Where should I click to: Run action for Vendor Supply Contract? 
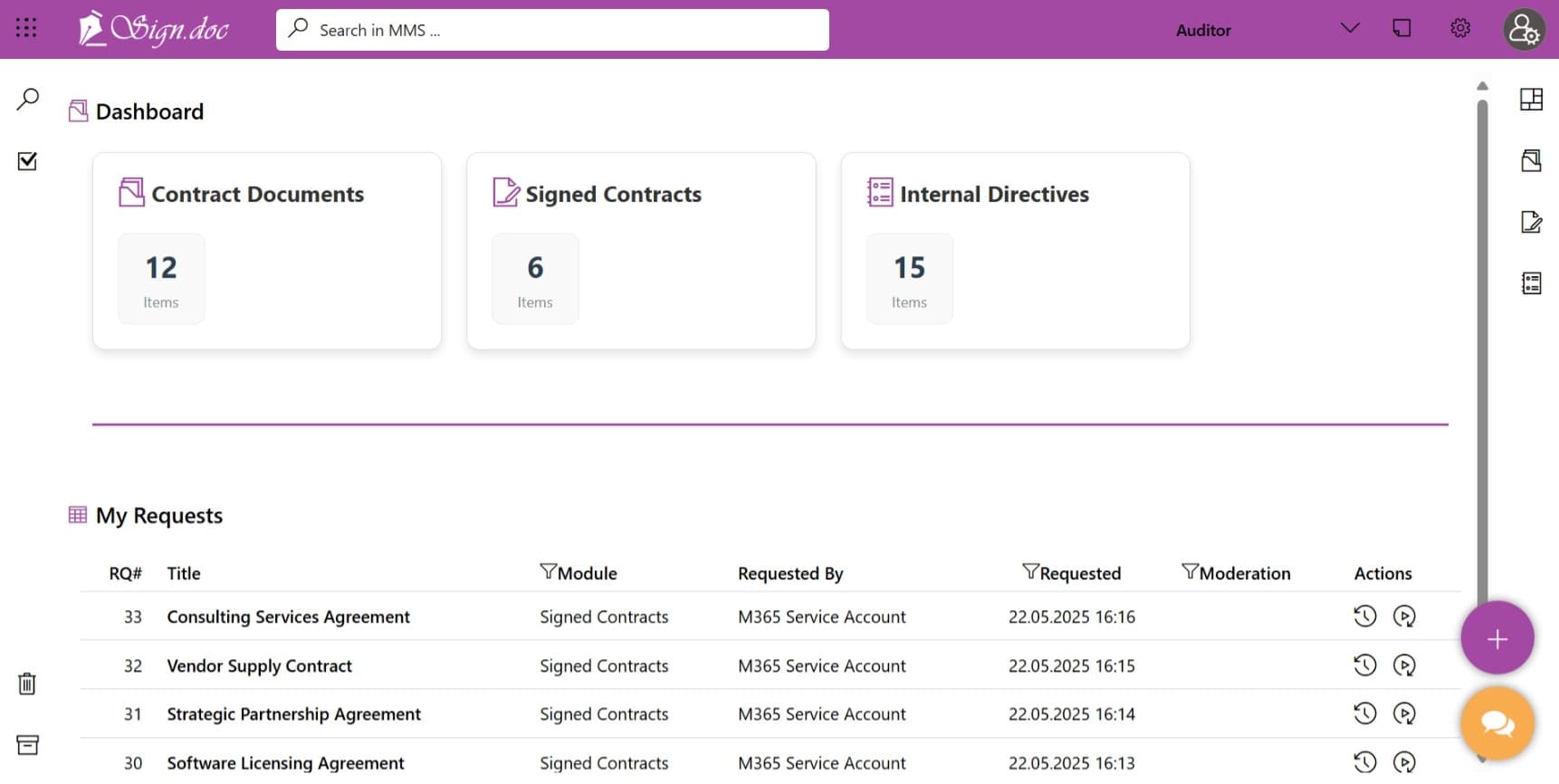[x=1404, y=665]
